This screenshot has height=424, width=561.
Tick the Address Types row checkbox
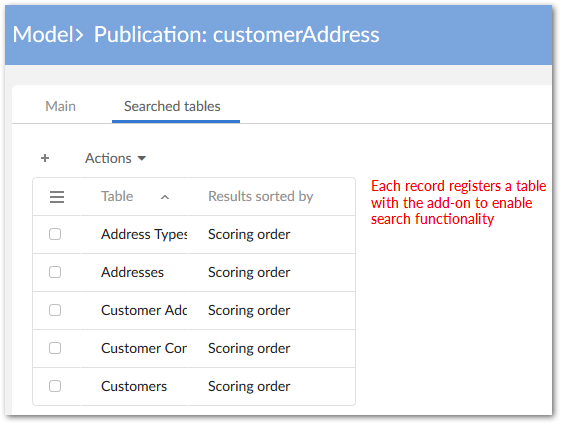55,234
